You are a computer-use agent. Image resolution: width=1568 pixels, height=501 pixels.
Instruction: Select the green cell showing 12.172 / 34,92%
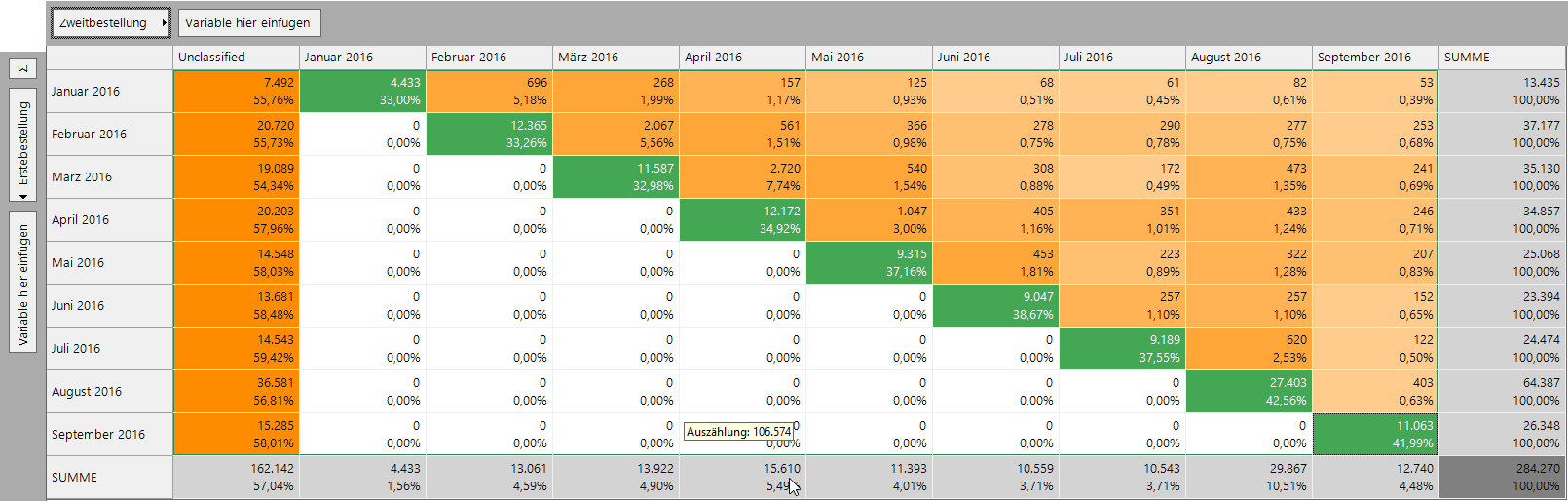pyautogui.click(x=743, y=219)
